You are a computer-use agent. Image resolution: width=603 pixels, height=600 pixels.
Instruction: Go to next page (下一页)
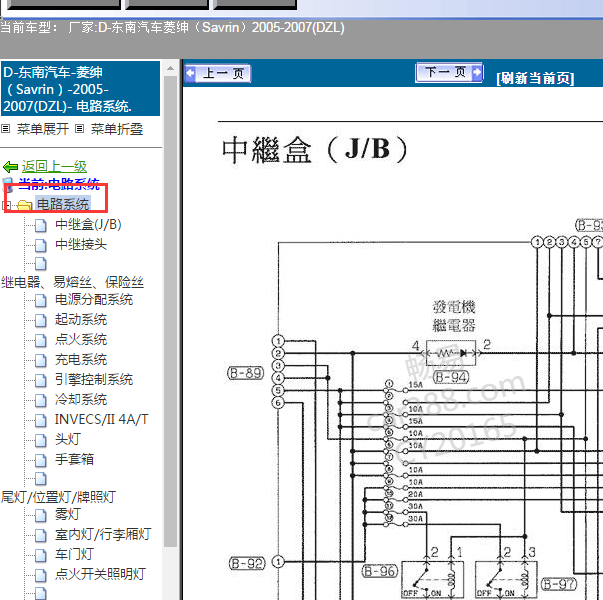[x=449, y=72]
